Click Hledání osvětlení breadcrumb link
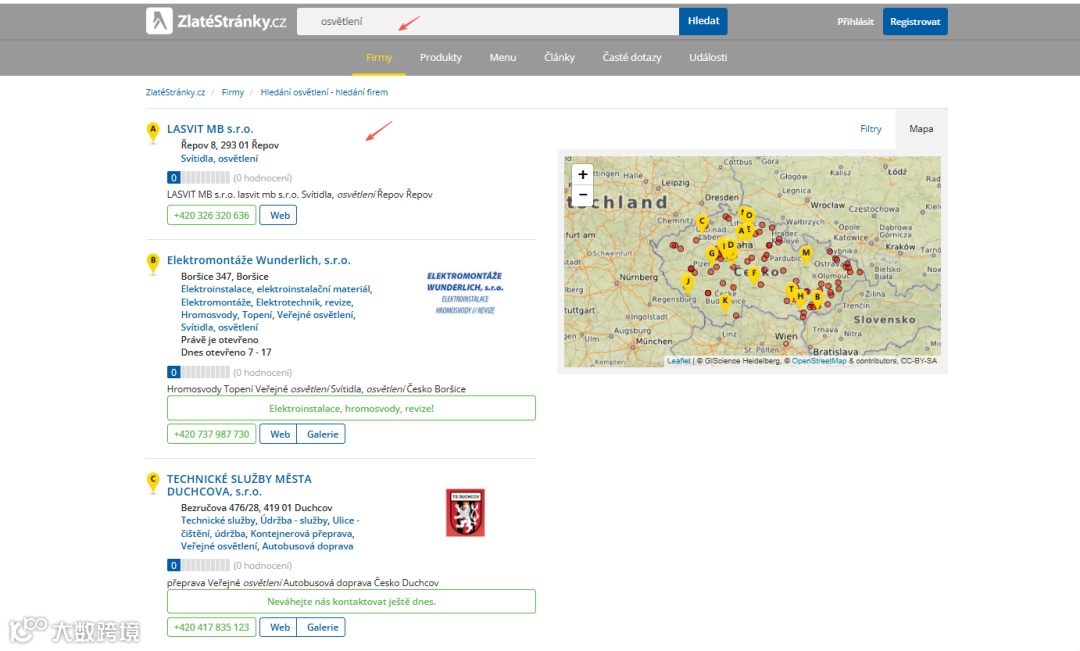Screen dimensions: 1080x651 pyautogui.click(x=324, y=92)
